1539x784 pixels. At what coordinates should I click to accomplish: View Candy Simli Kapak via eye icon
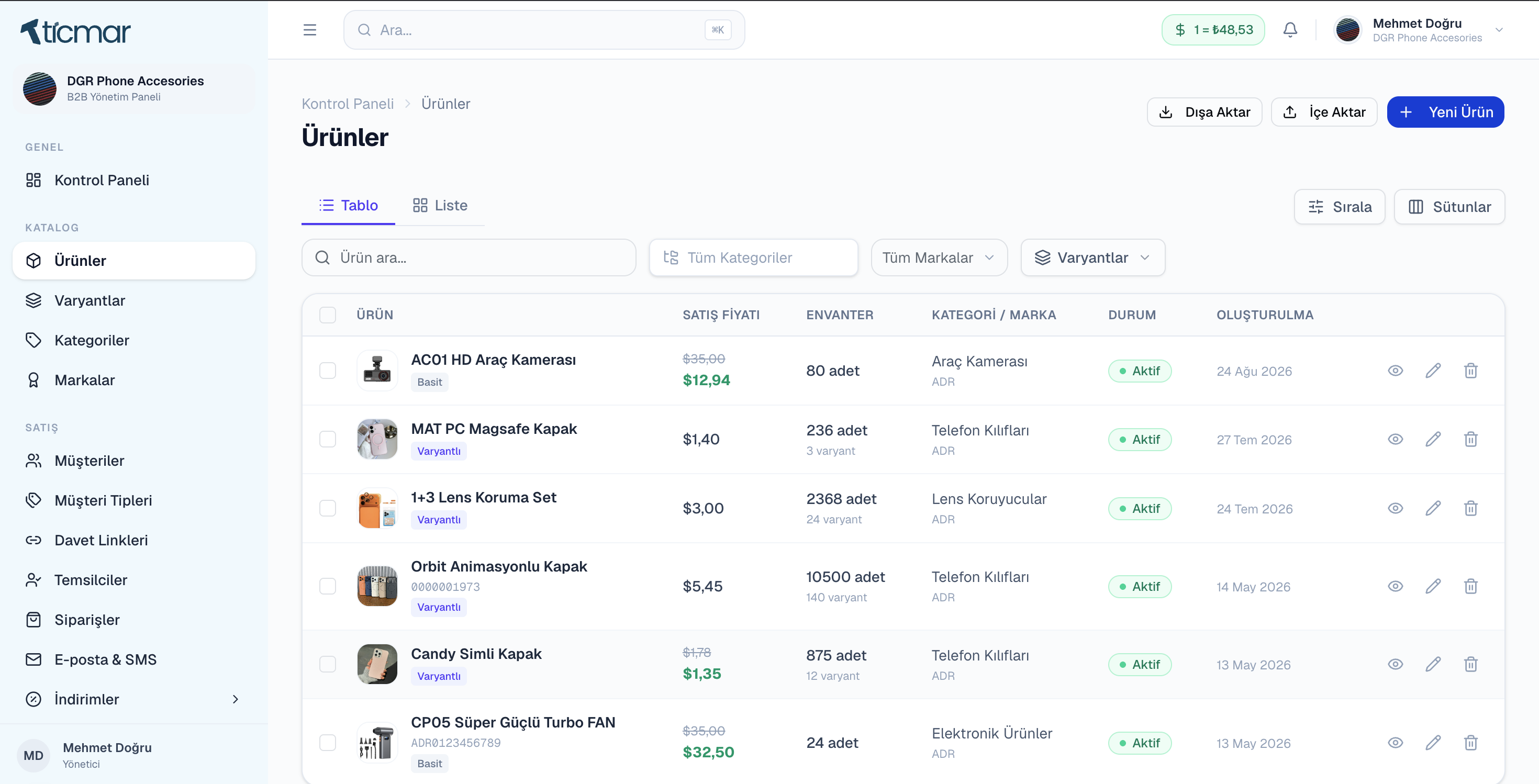1395,665
